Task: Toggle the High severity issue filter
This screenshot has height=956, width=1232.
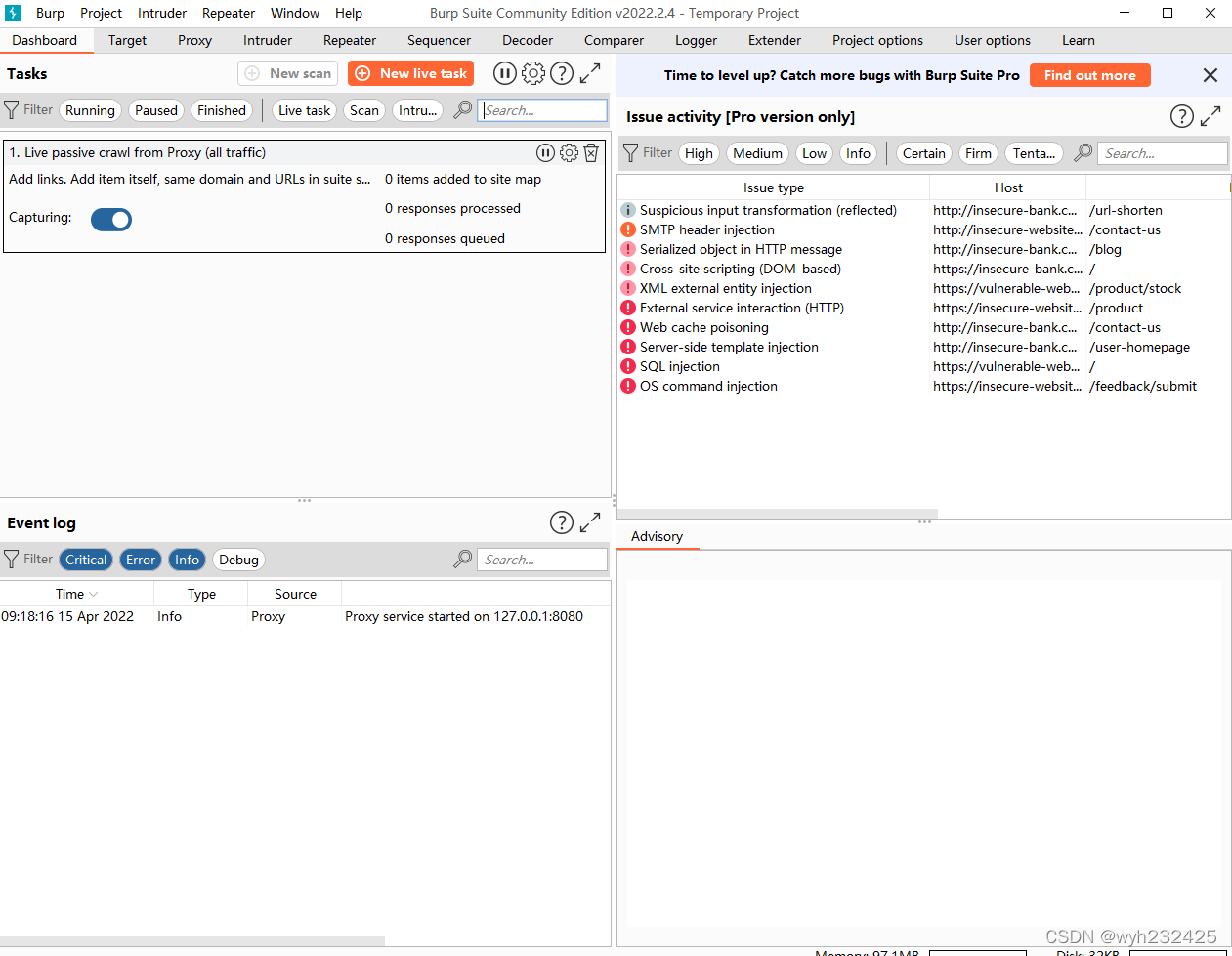Action: 699,153
